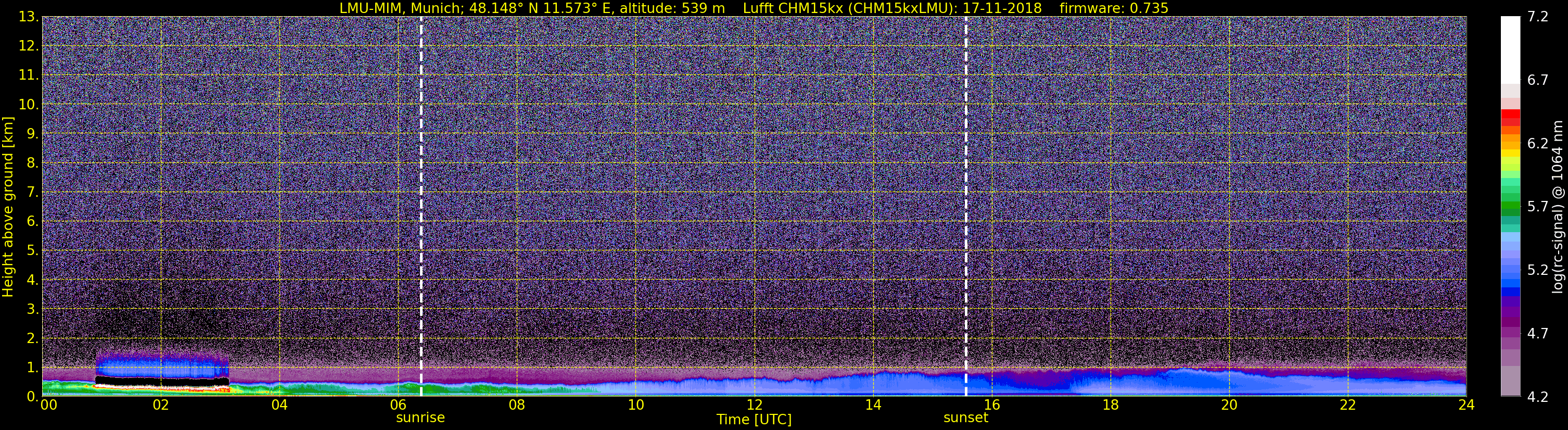Image resolution: width=1568 pixels, height=430 pixels.
Task: Click the y-axis tick label '13.'
Action: (x=29, y=17)
